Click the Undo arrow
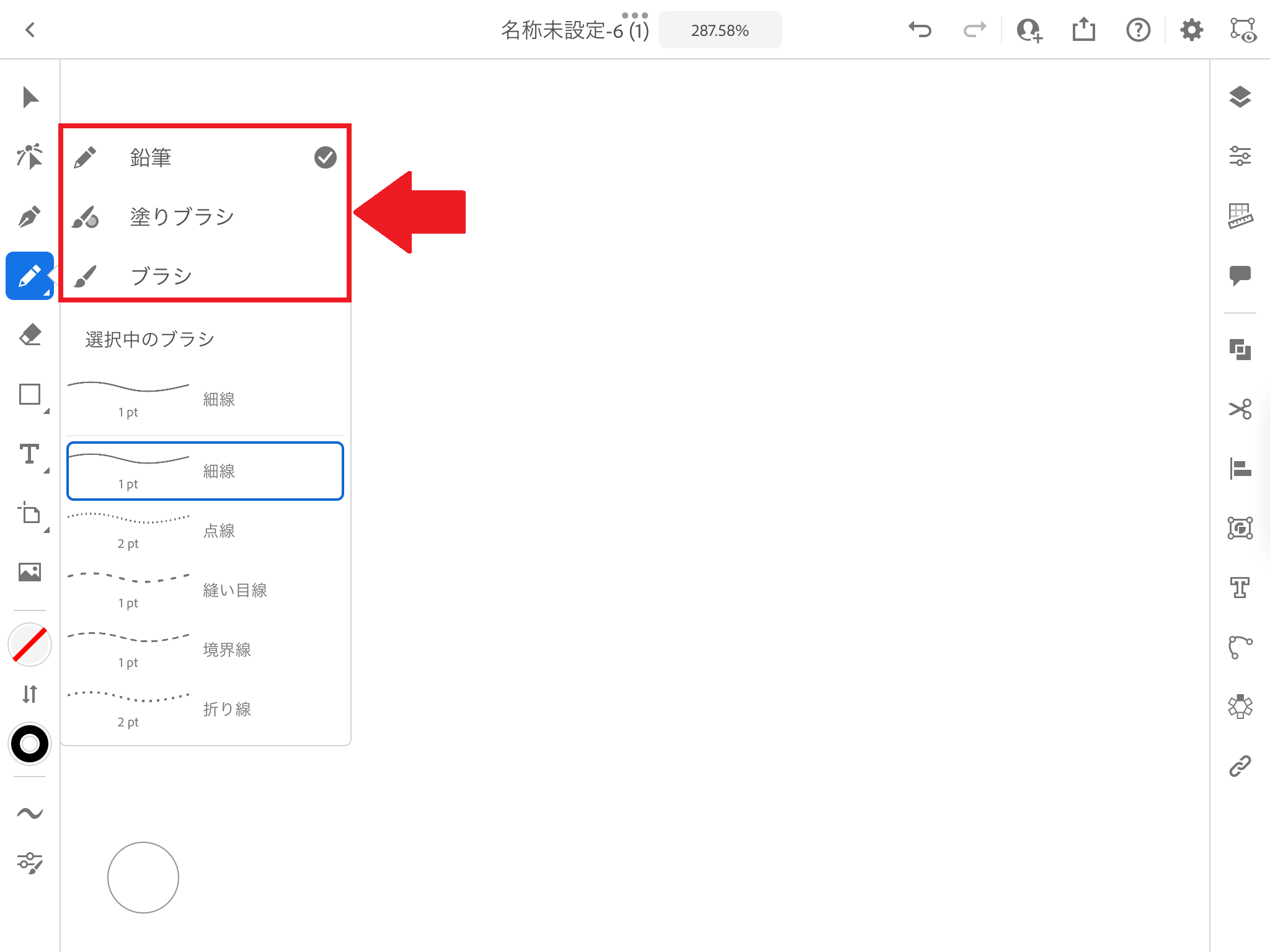The image size is (1270, 952). pos(920,30)
